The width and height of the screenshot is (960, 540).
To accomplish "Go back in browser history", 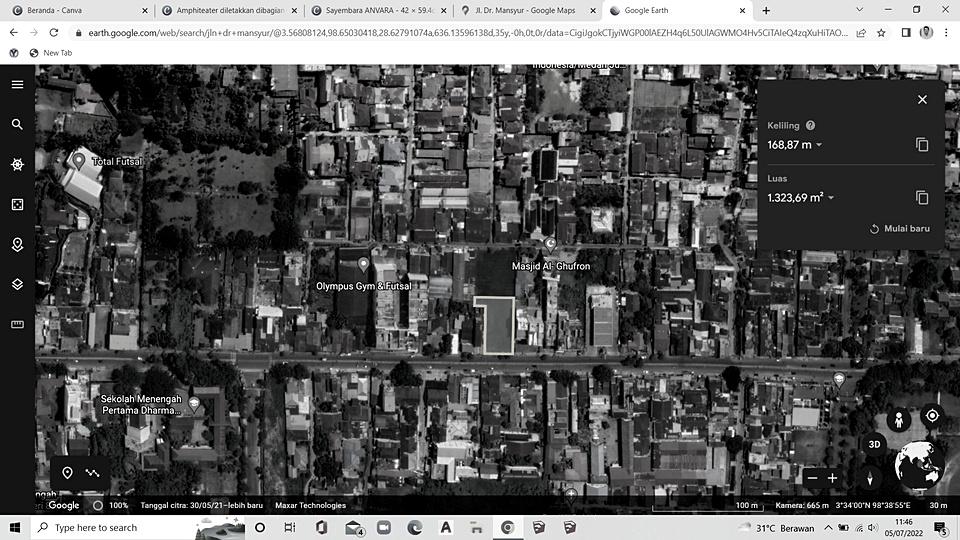I will tap(13, 32).
